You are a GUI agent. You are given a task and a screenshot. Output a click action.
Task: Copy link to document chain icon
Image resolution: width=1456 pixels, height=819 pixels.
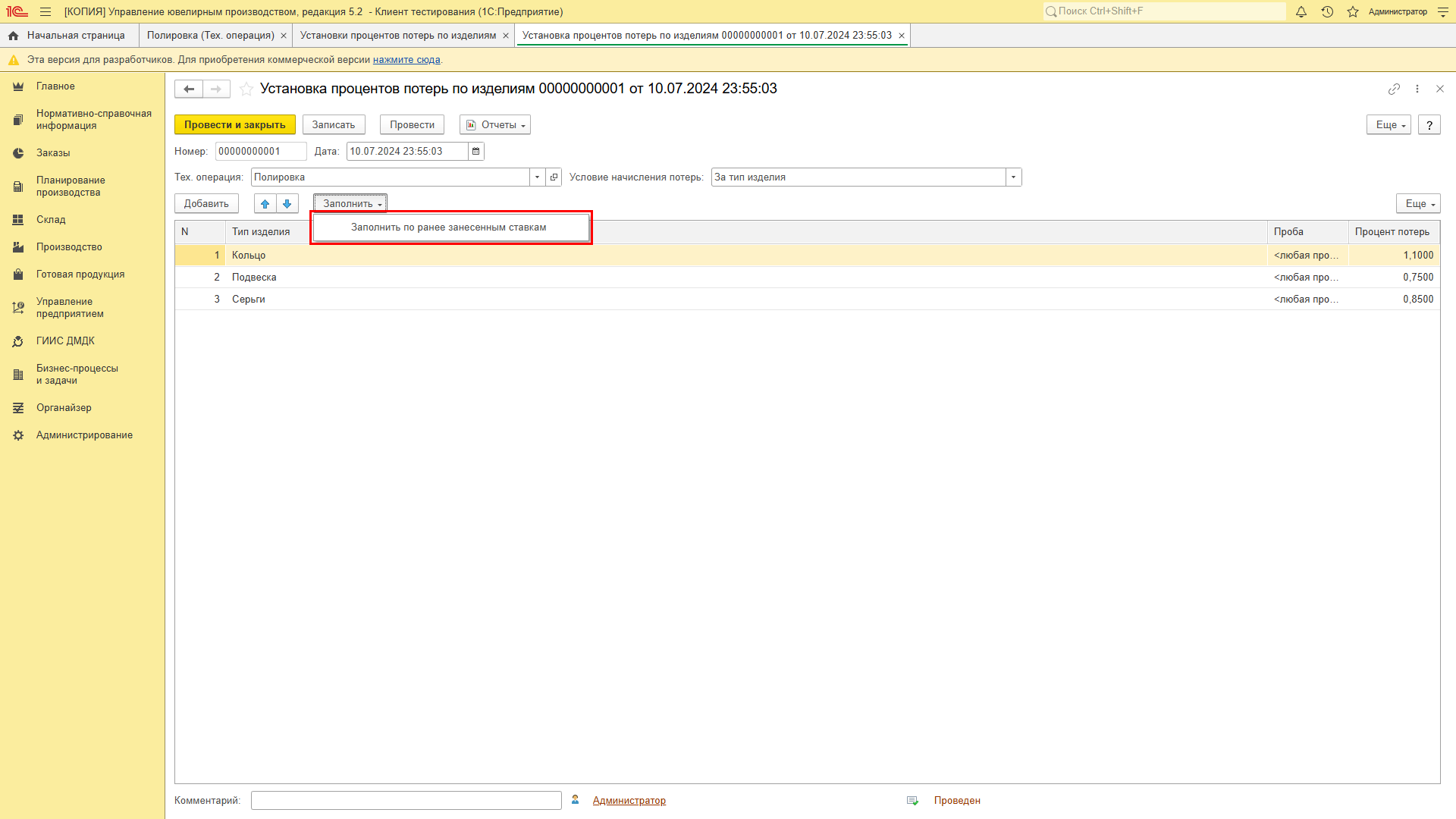[x=1394, y=89]
